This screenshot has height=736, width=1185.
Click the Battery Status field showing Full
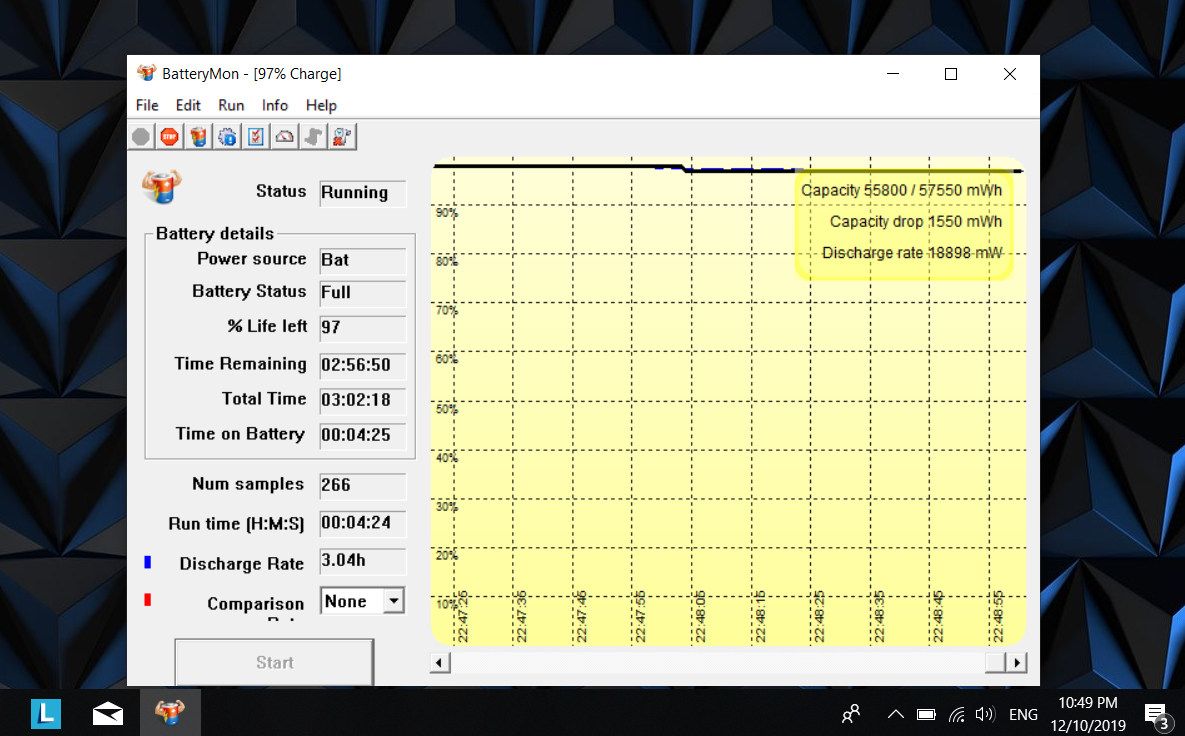pyautogui.click(x=363, y=292)
